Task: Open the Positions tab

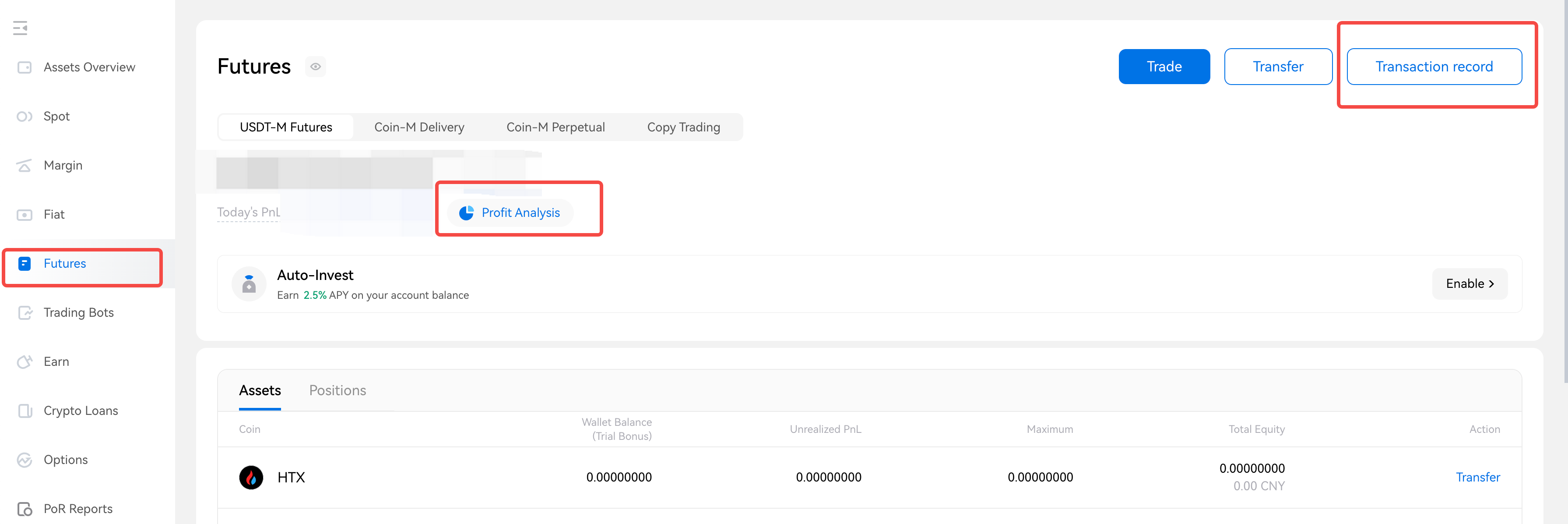Action: point(337,390)
